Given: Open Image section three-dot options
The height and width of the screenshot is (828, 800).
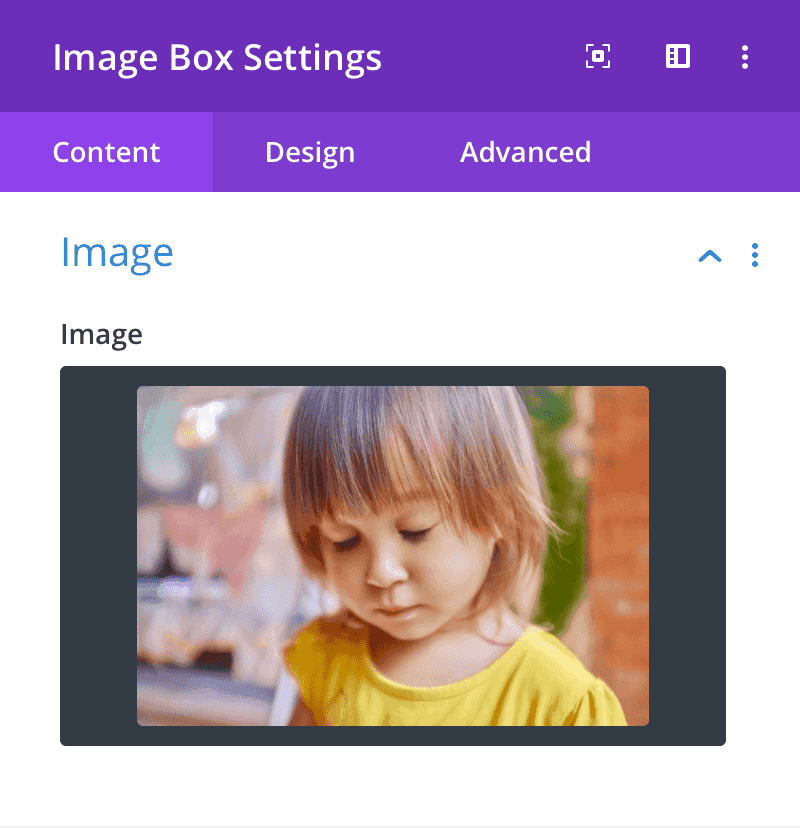Looking at the screenshot, I should click(x=755, y=255).
